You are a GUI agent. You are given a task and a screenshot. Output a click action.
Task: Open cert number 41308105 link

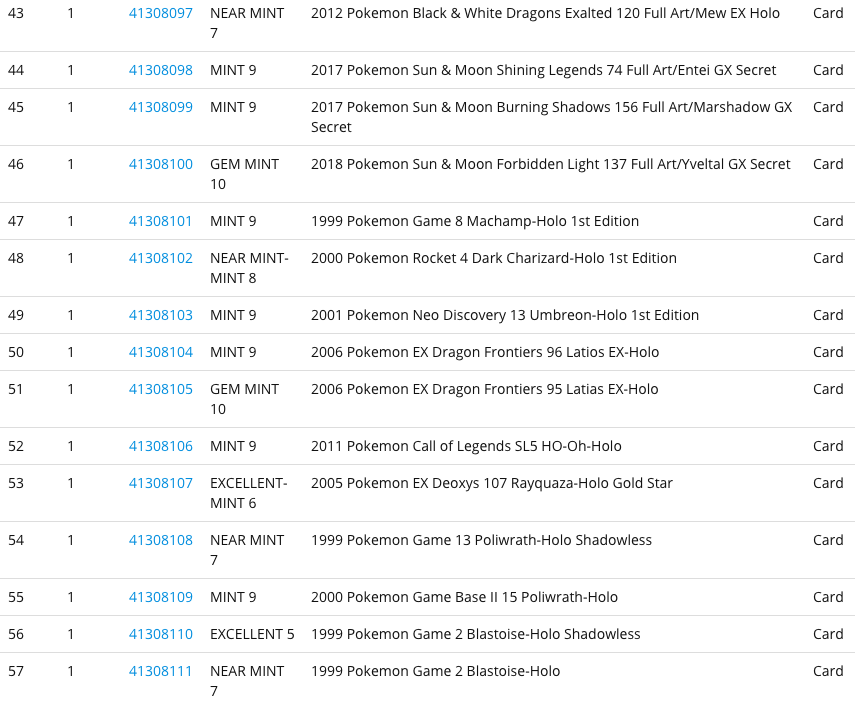[161, 389]
